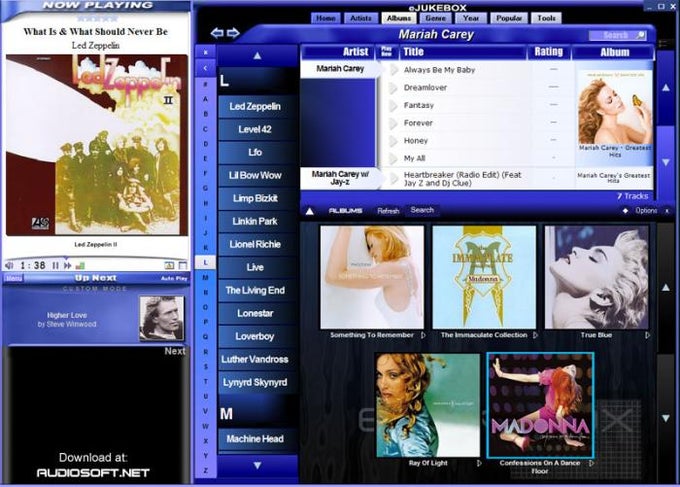This screenshot has width=680, height=487.
Task: Skip to next track with fast-forward icon
Action: (68, 265)
